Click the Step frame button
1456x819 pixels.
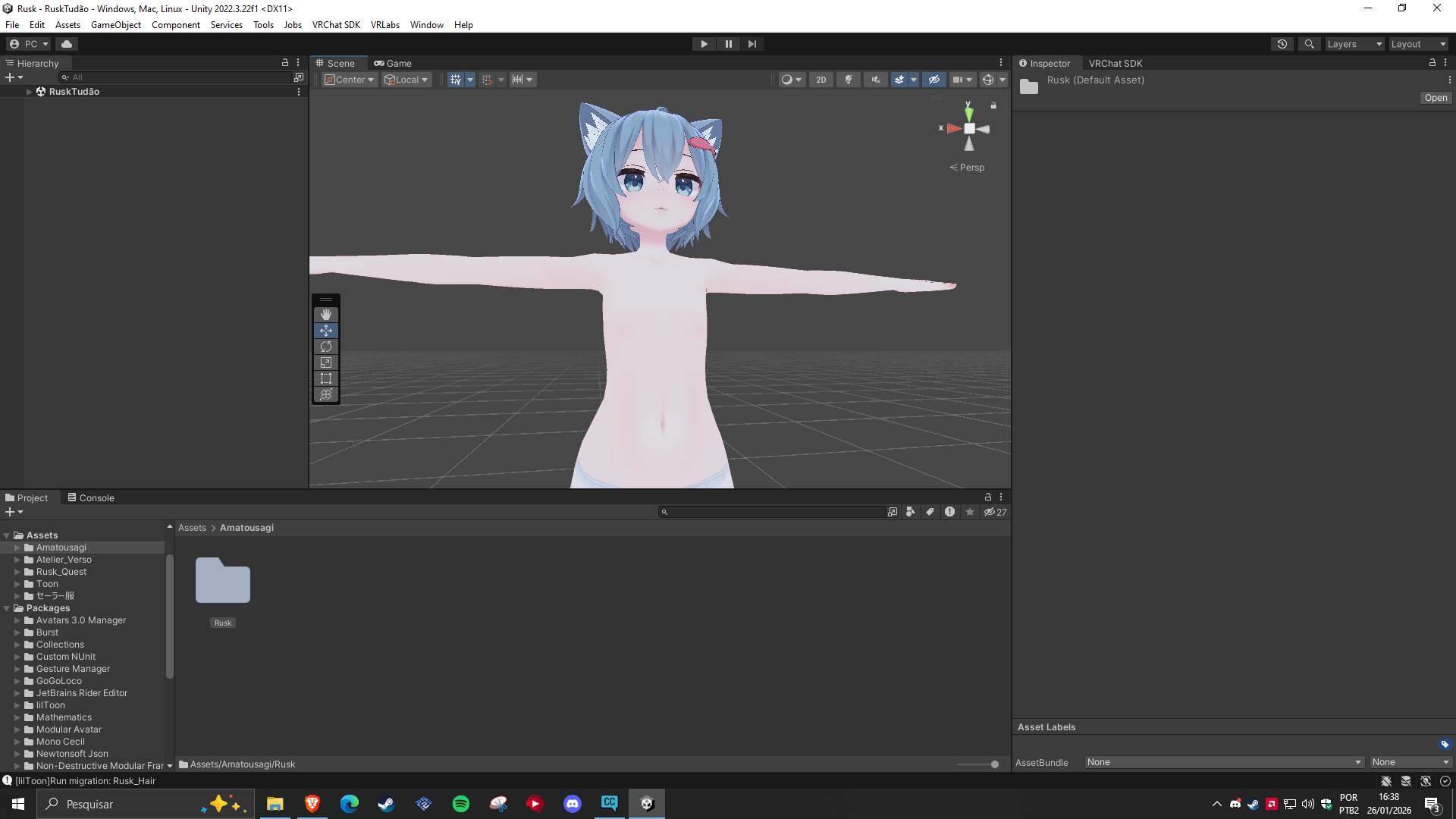[752, 44]
